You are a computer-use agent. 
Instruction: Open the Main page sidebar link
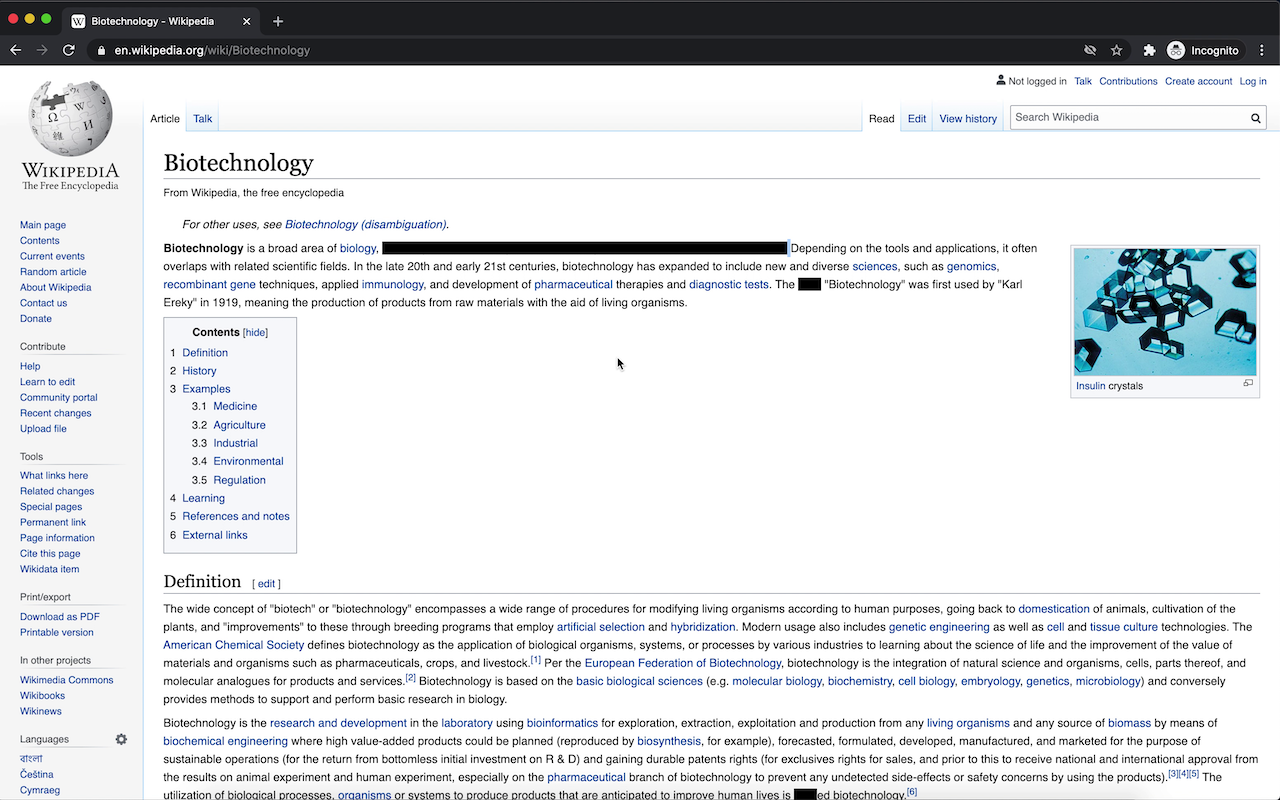coord(43,225)
